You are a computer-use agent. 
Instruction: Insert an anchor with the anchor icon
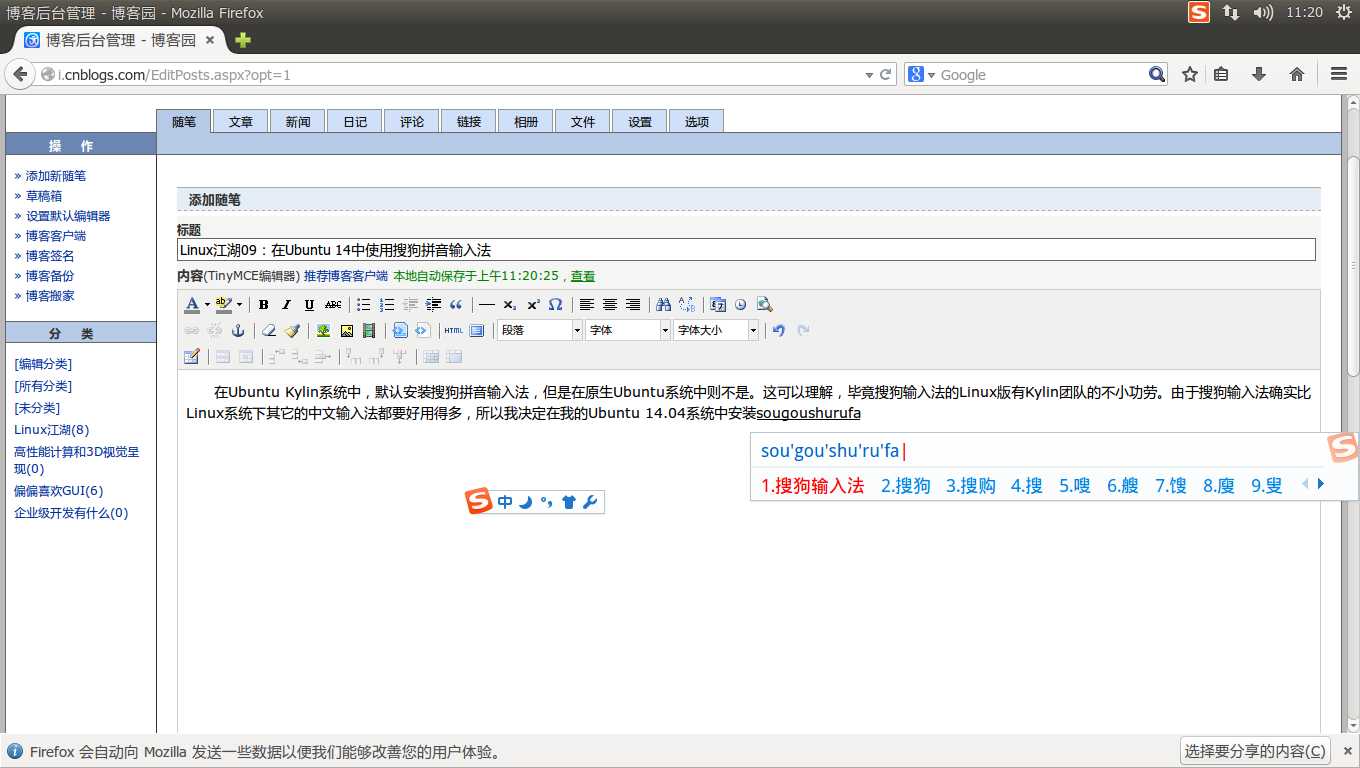click(238, 330)
